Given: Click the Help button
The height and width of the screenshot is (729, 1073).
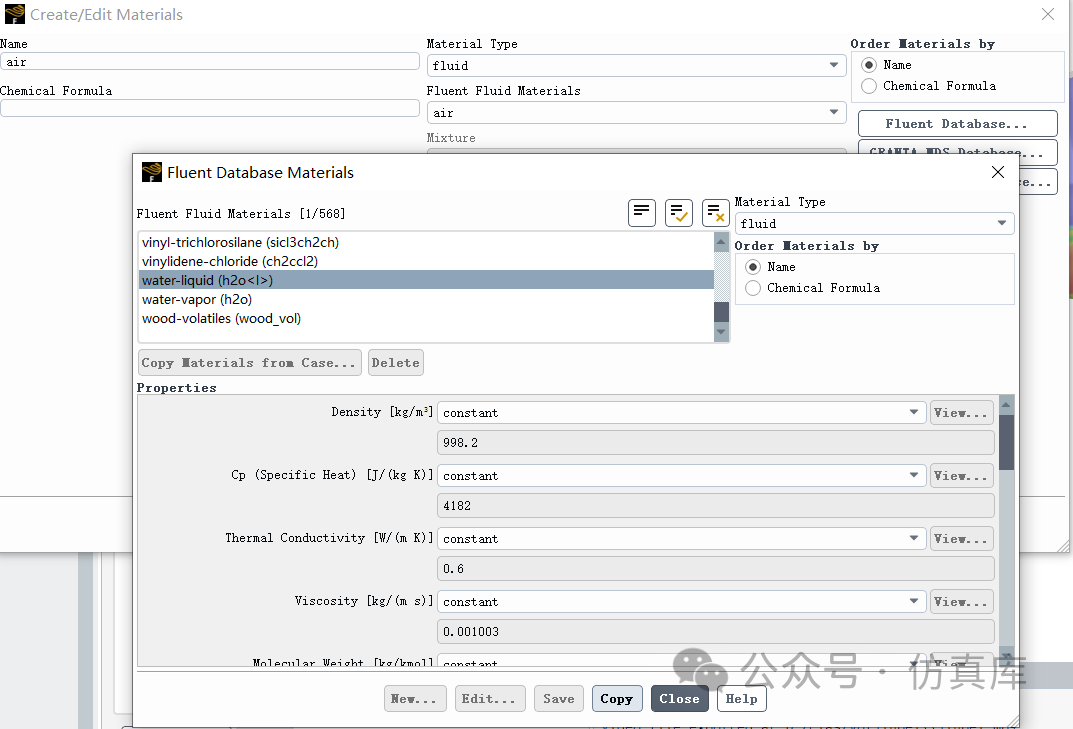Looking at the screenshot, I should 742,699.
